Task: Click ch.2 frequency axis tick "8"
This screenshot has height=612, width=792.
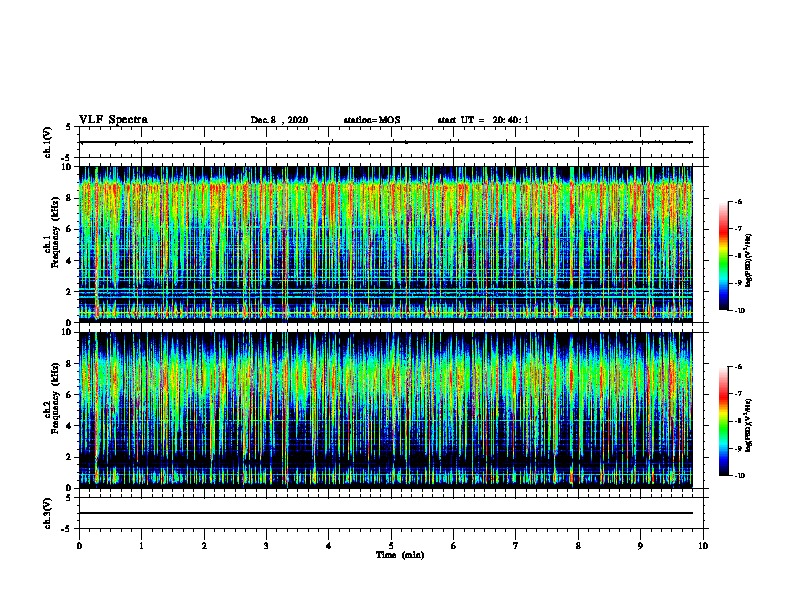Action: point(69,364)
